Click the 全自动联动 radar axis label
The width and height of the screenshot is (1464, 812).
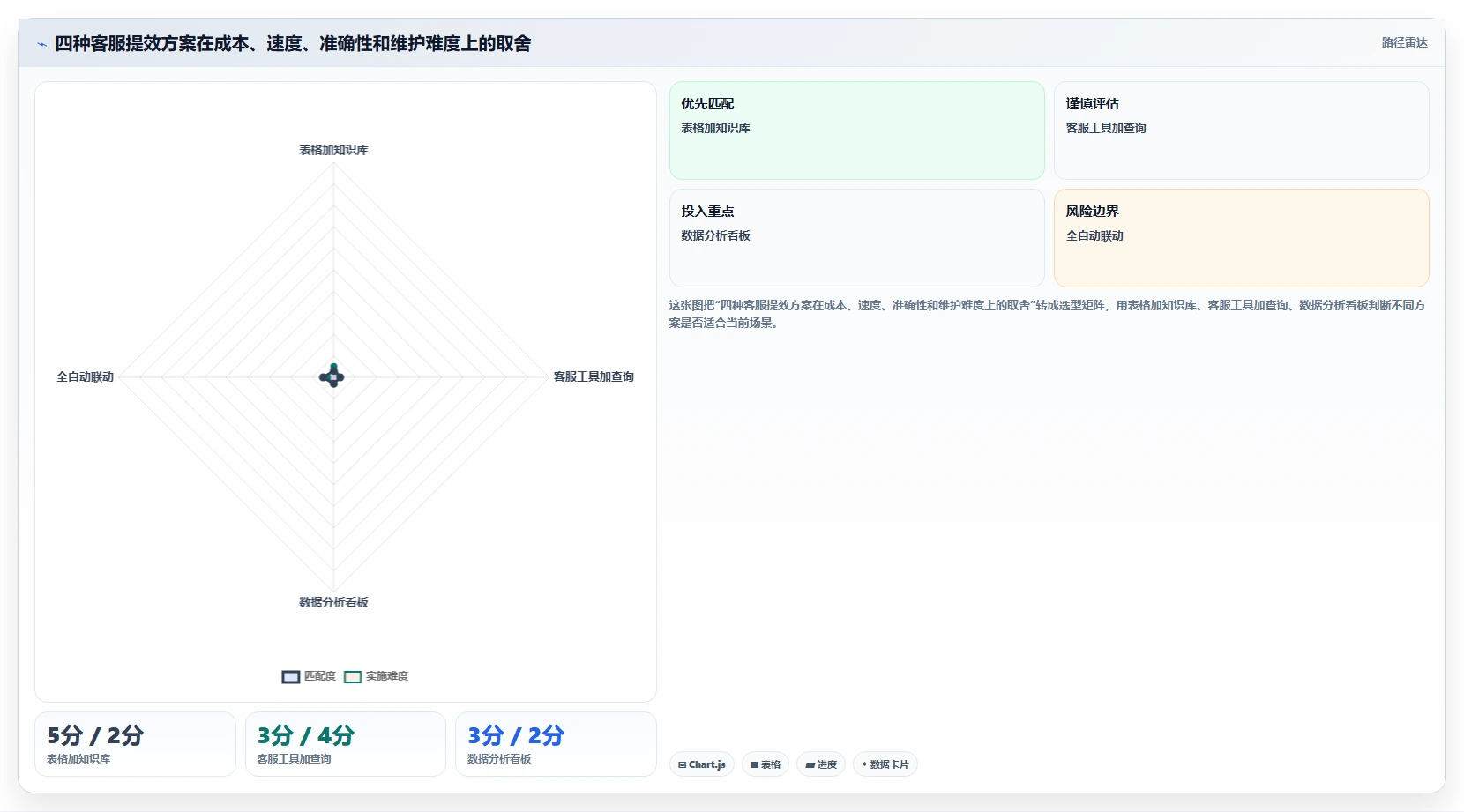[x=85, y=376]
